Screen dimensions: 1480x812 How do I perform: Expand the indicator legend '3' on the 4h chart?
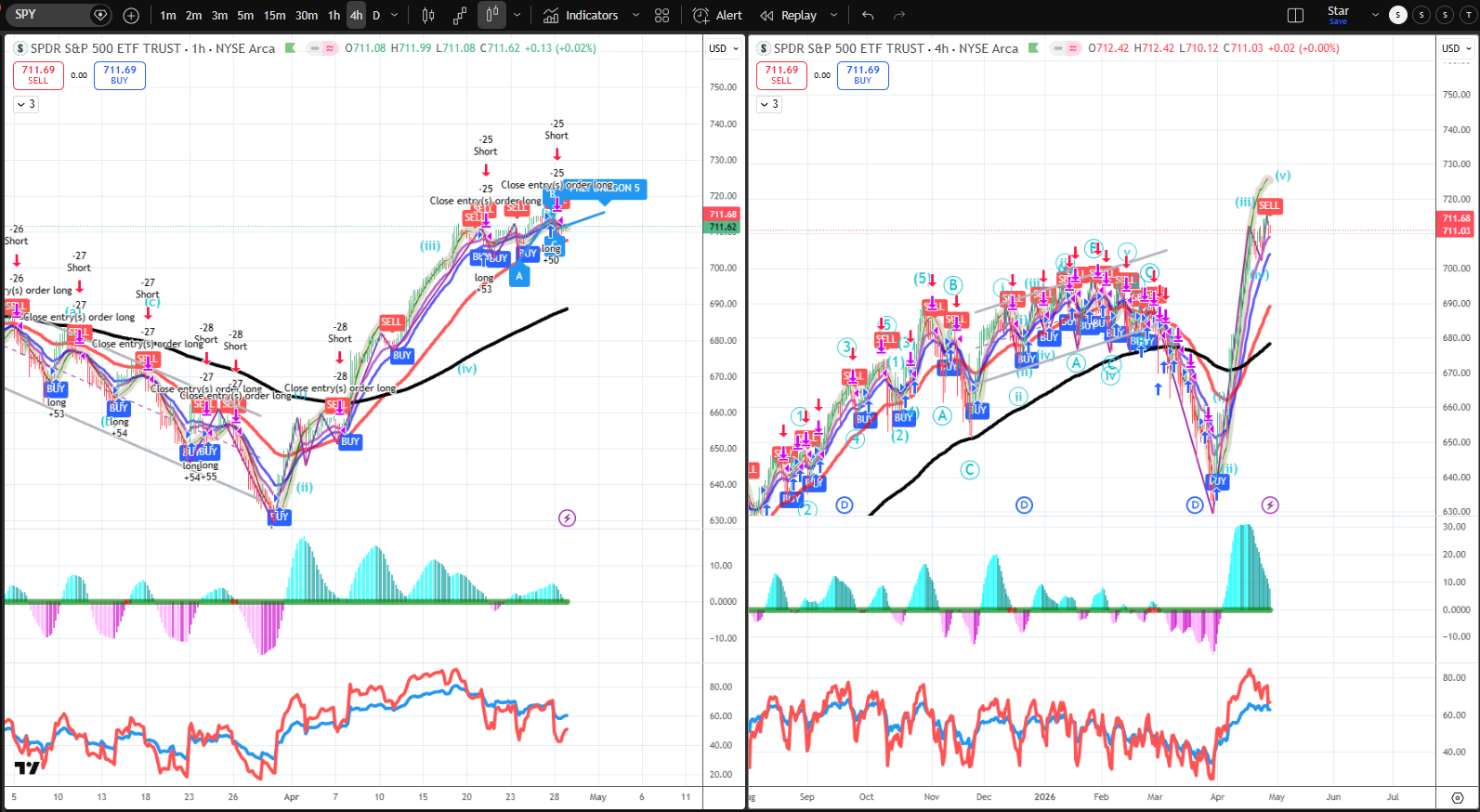[x=768, y=104]
